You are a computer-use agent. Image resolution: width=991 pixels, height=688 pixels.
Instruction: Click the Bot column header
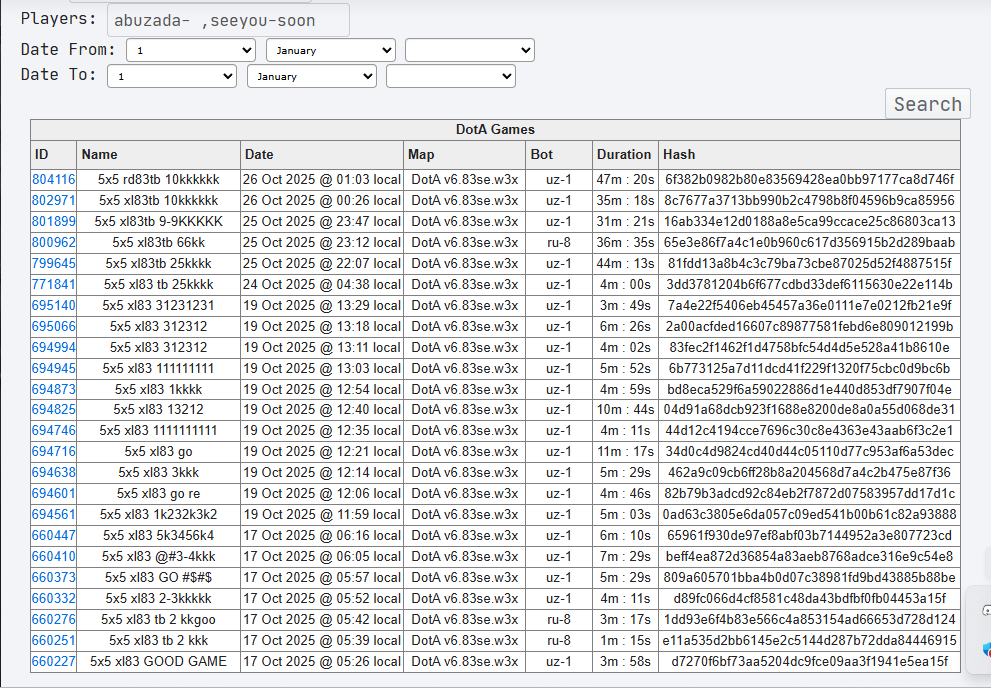click(559, 154)
